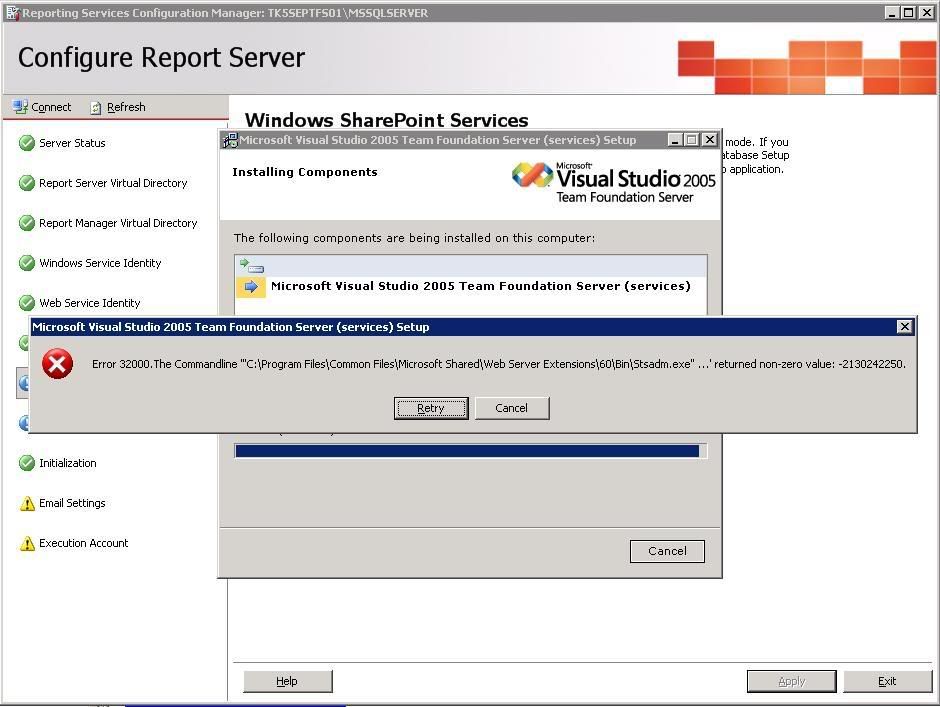Cancel the Team Foundation Server installation
Viewport: 940px width, 707px height.
(x=667, y=551)
